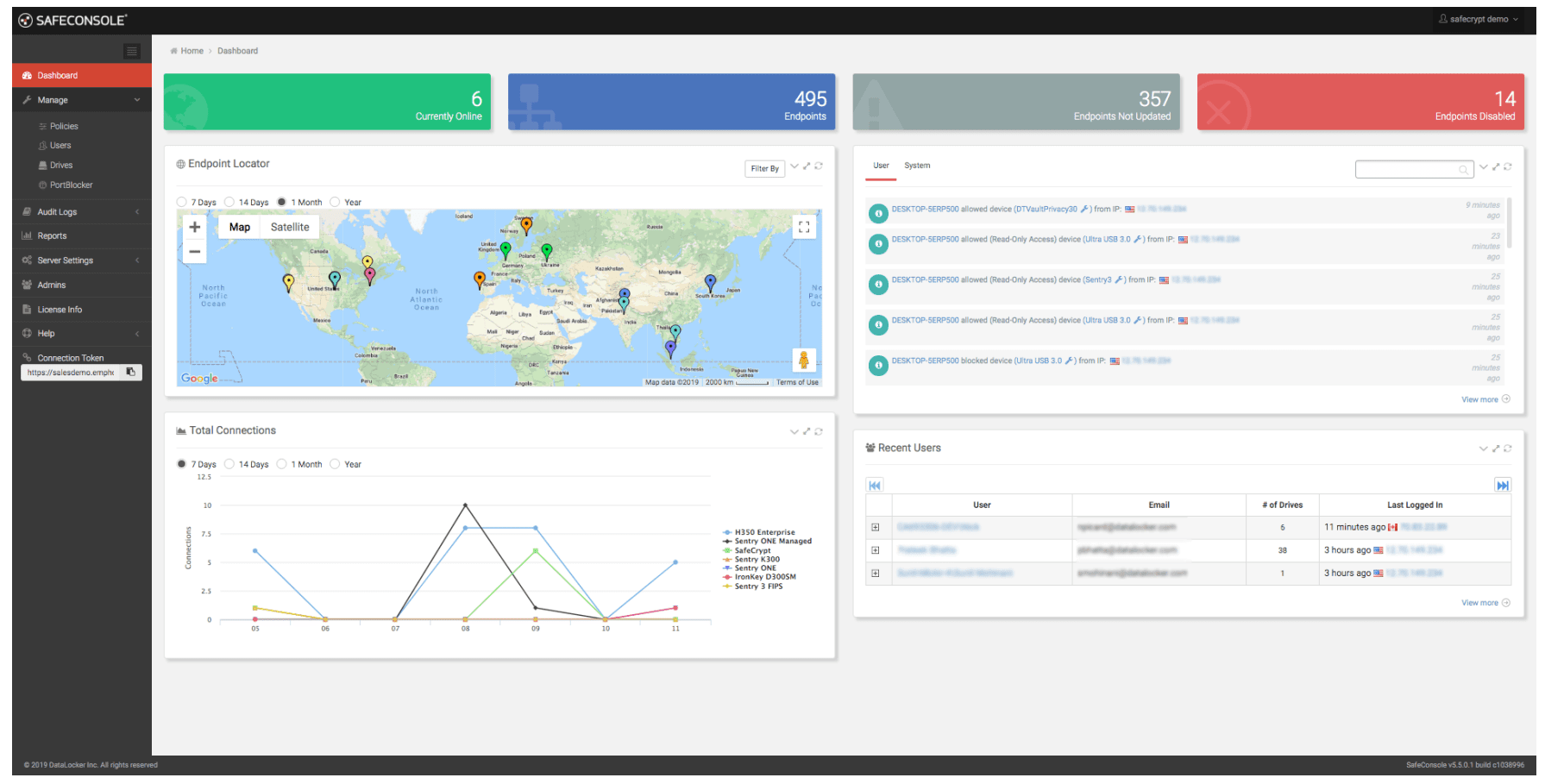The width and height of the screenshot is (1545, 784).
Task: Open the Filter By dropdown
Action: (764, 169)
